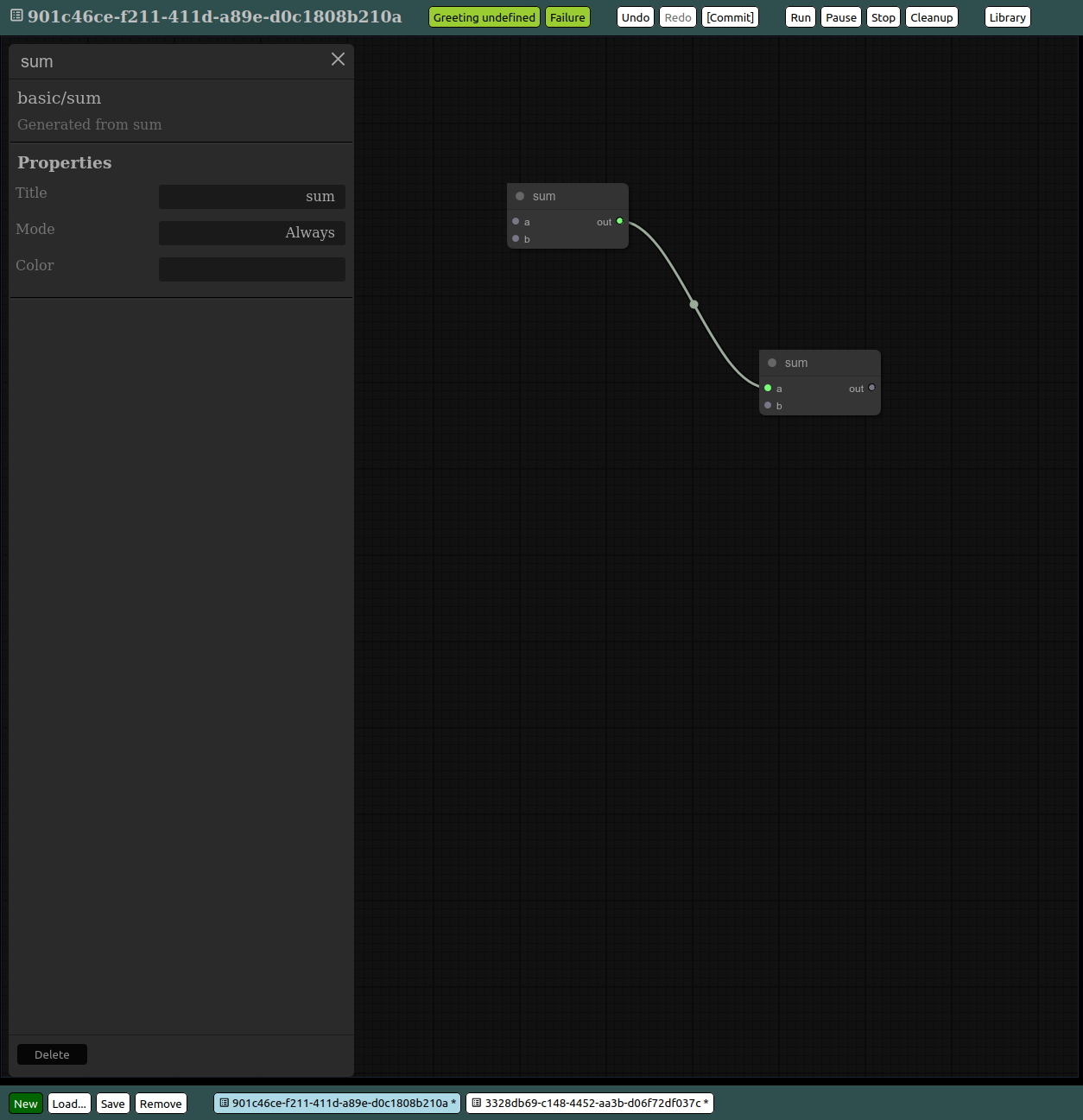Image resolution: width=1083 pixels, height=1120 pixels.
Task: Click input slot b of the lower sum node
Action: 768,406
